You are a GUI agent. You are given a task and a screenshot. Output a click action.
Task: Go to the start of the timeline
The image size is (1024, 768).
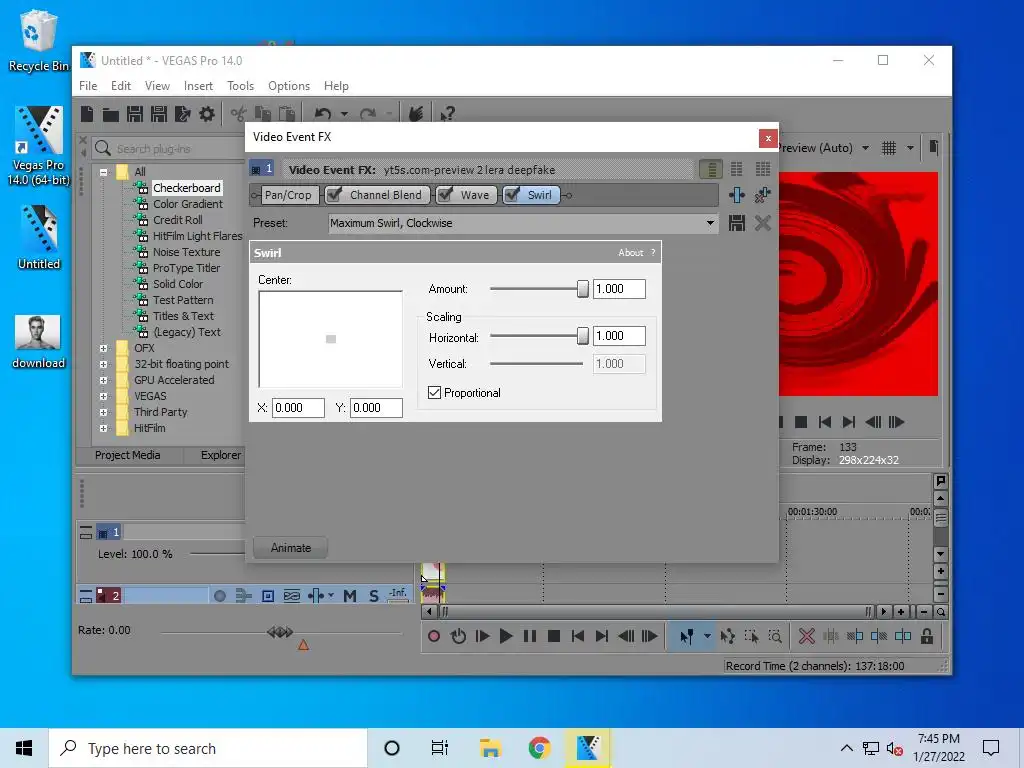[x=578, y=636]
